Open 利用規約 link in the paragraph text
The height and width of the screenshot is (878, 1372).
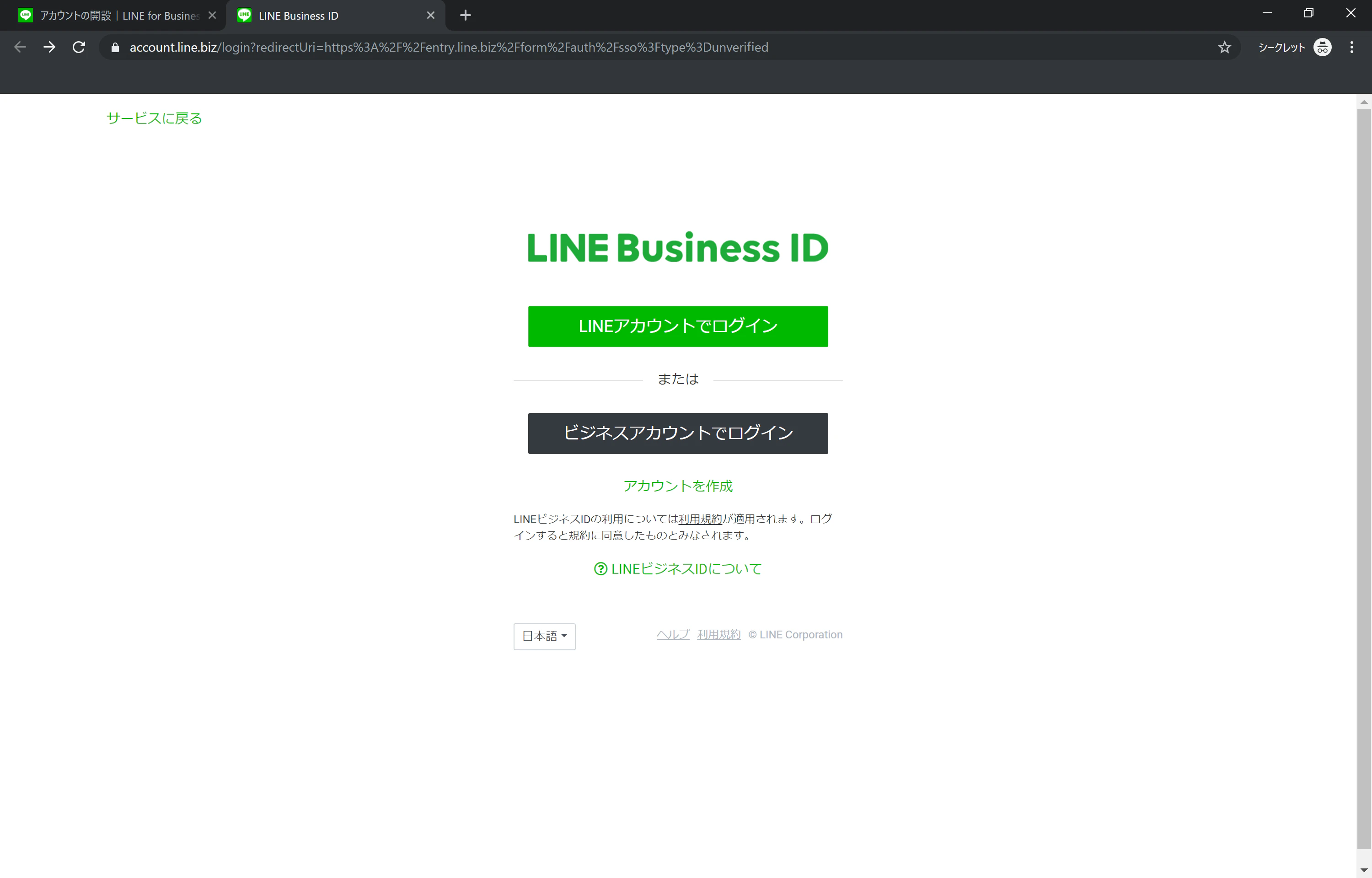(700, 519)
